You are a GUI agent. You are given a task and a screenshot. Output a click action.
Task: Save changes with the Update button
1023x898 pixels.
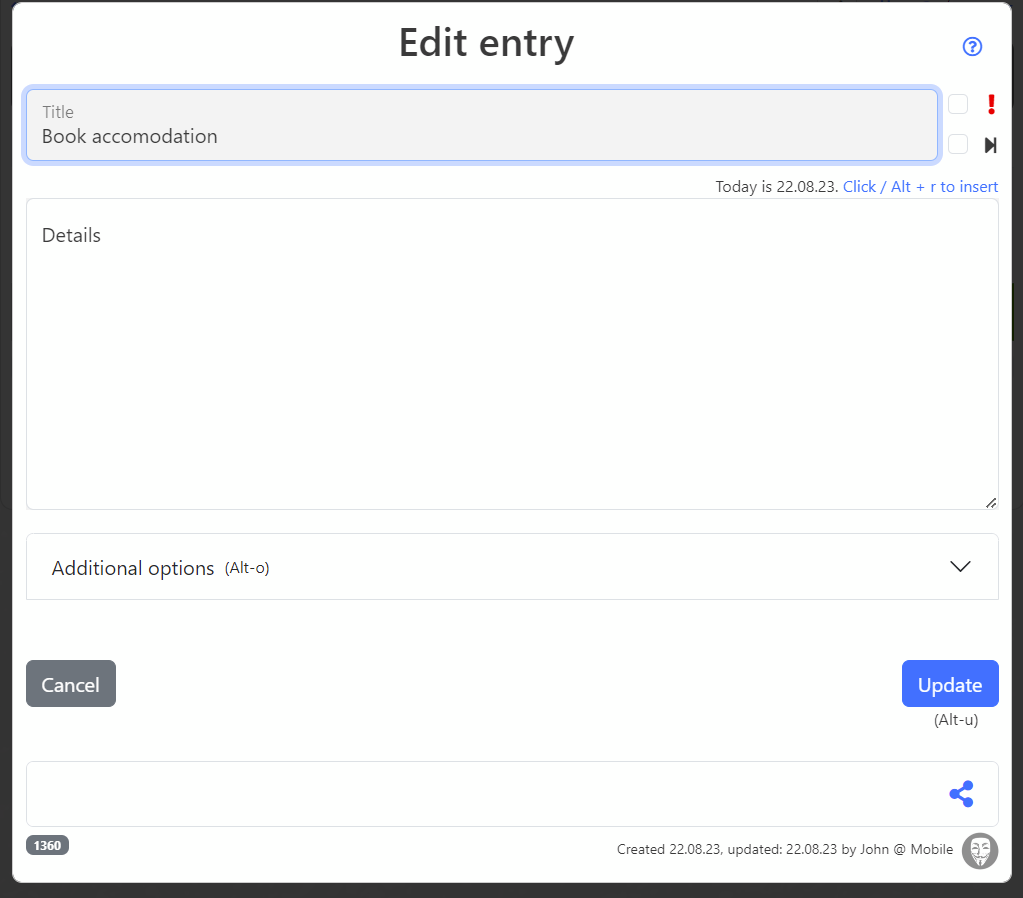click(949, 684)
